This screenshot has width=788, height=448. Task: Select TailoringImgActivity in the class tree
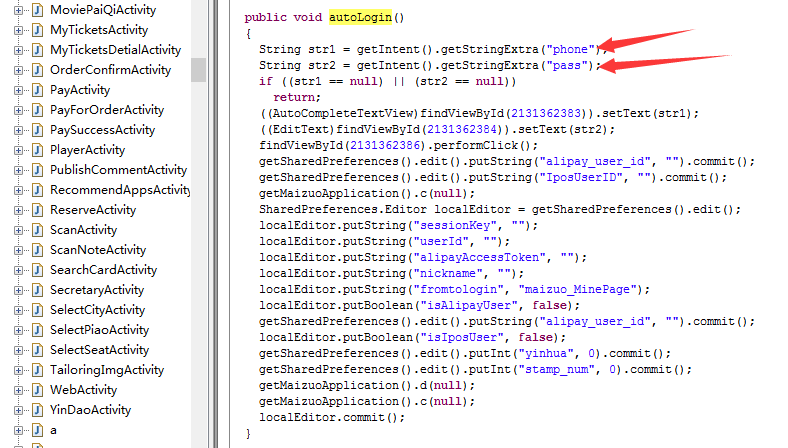(107, 370)
